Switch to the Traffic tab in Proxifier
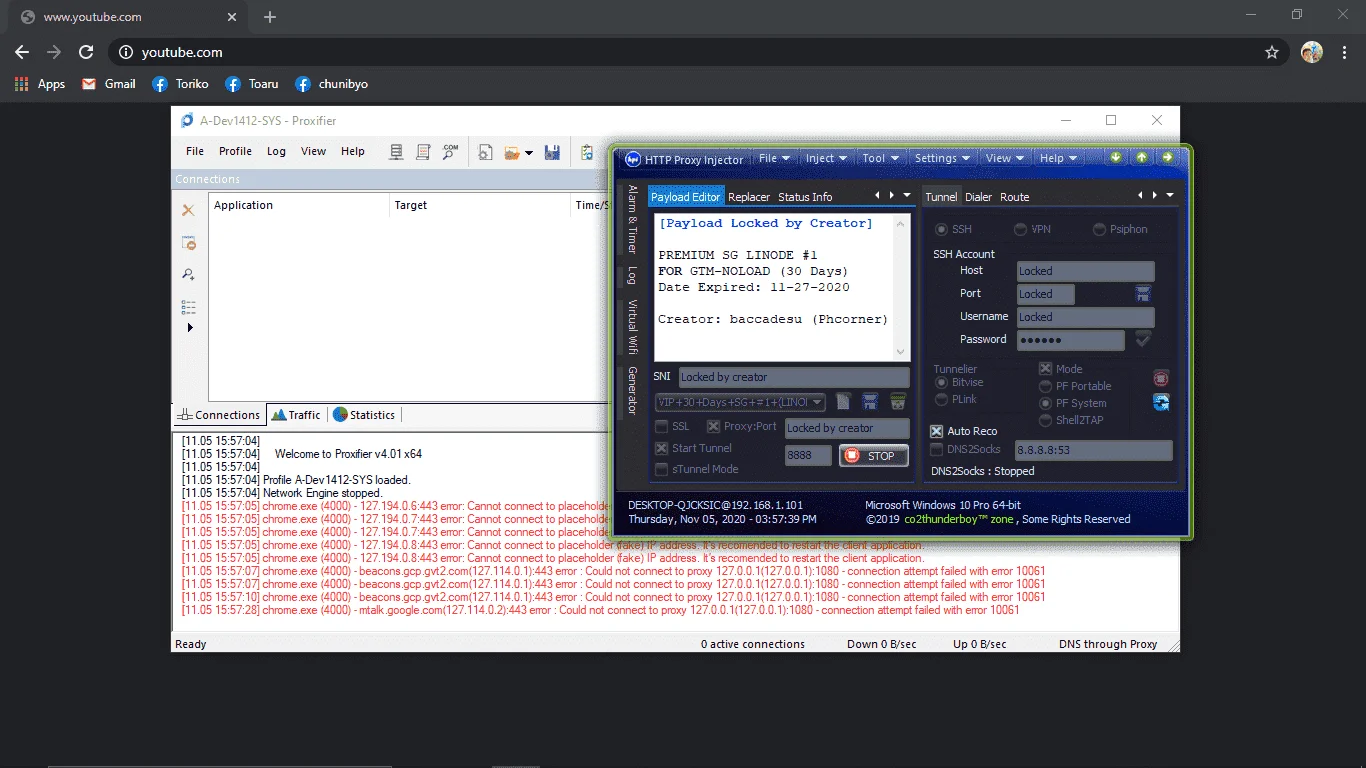 point(296,415)
